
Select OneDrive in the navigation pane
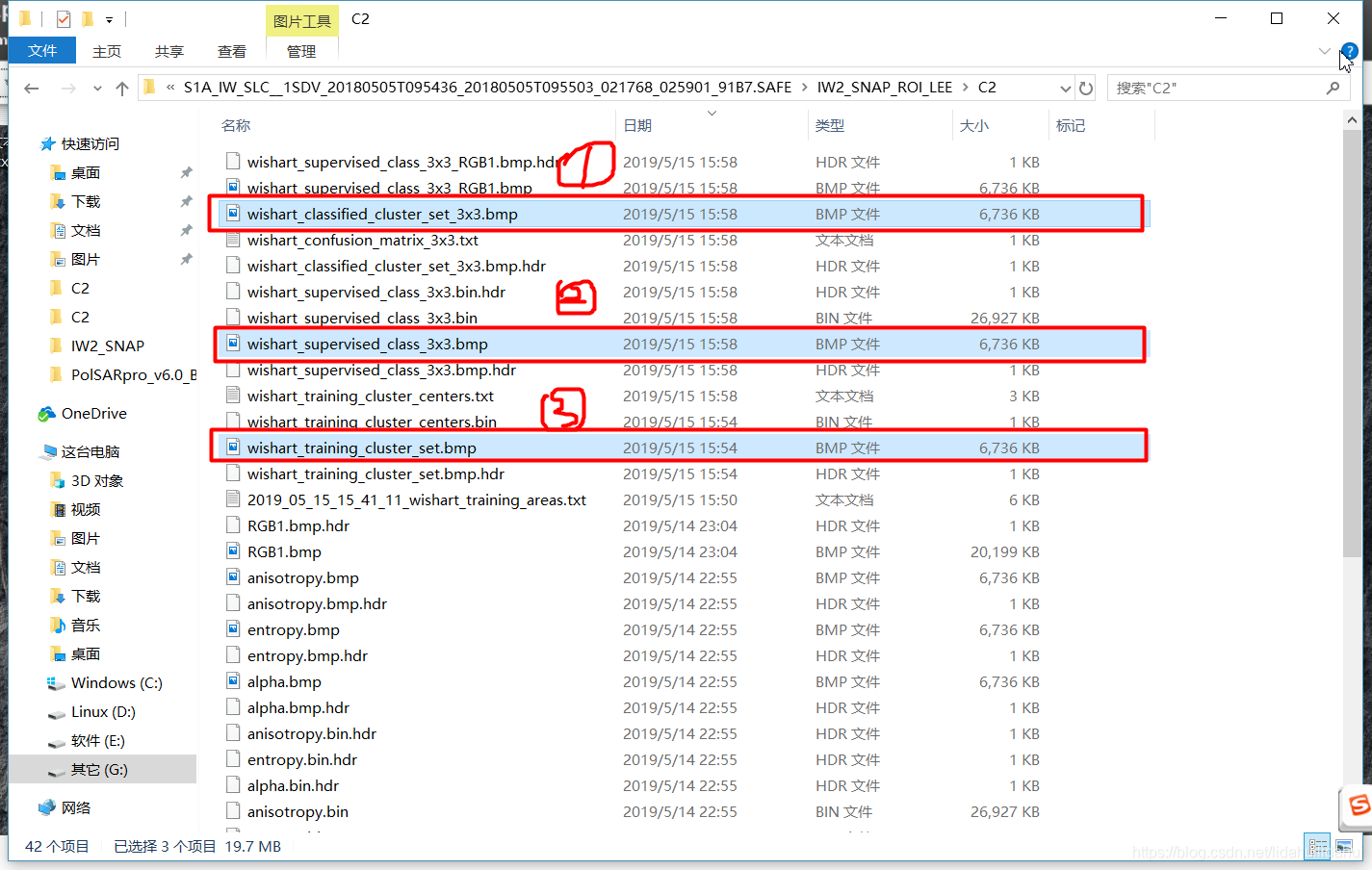(94, 413)
